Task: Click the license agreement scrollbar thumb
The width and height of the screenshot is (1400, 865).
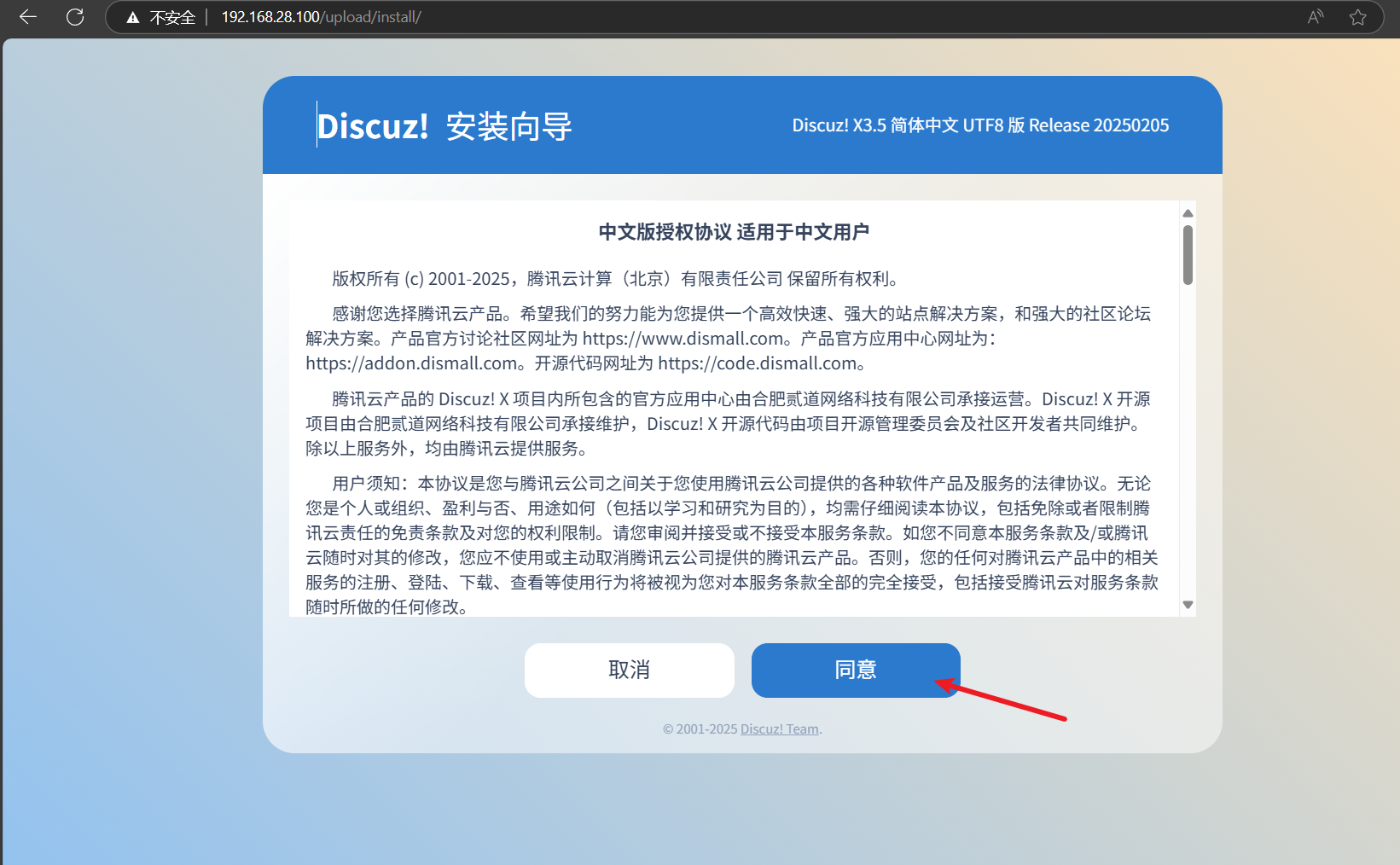Action: tap(1188, 254)
